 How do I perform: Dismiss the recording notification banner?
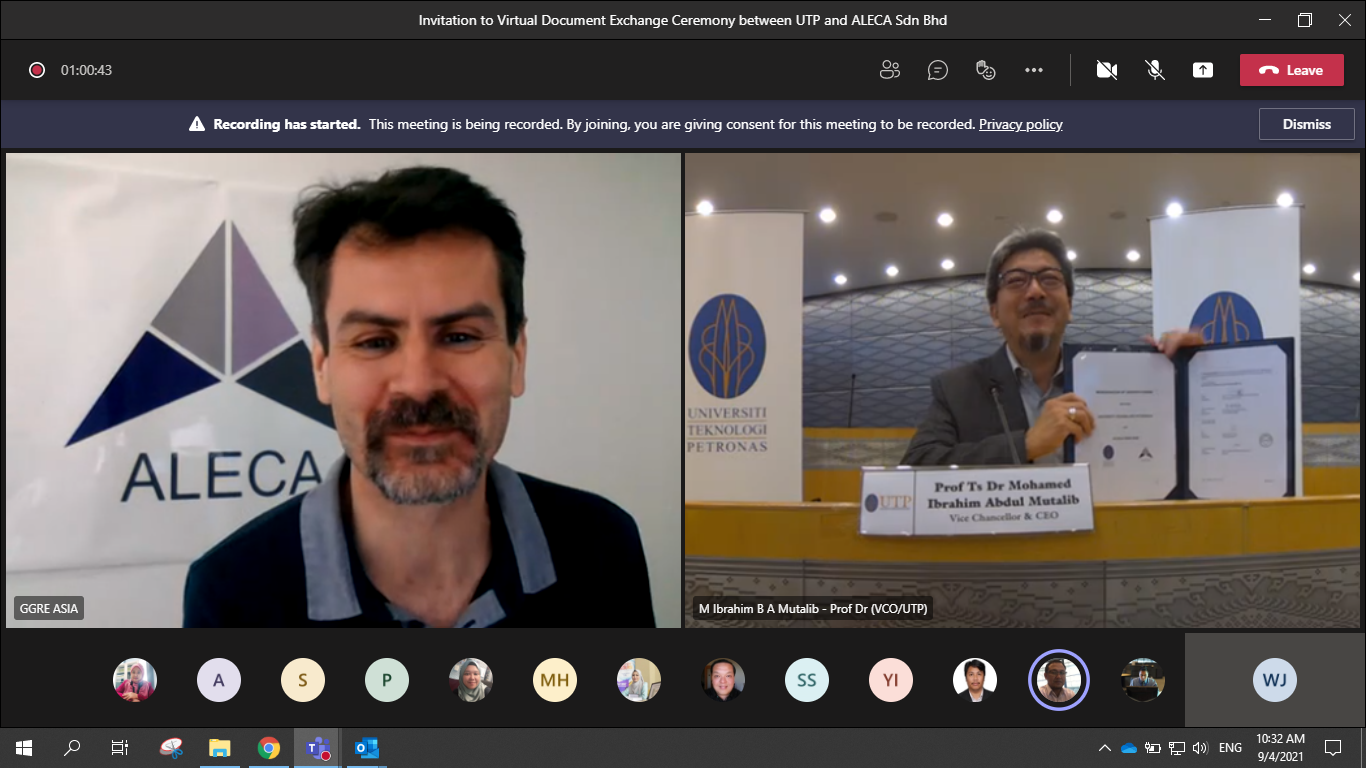click(x=1307, y=124)
